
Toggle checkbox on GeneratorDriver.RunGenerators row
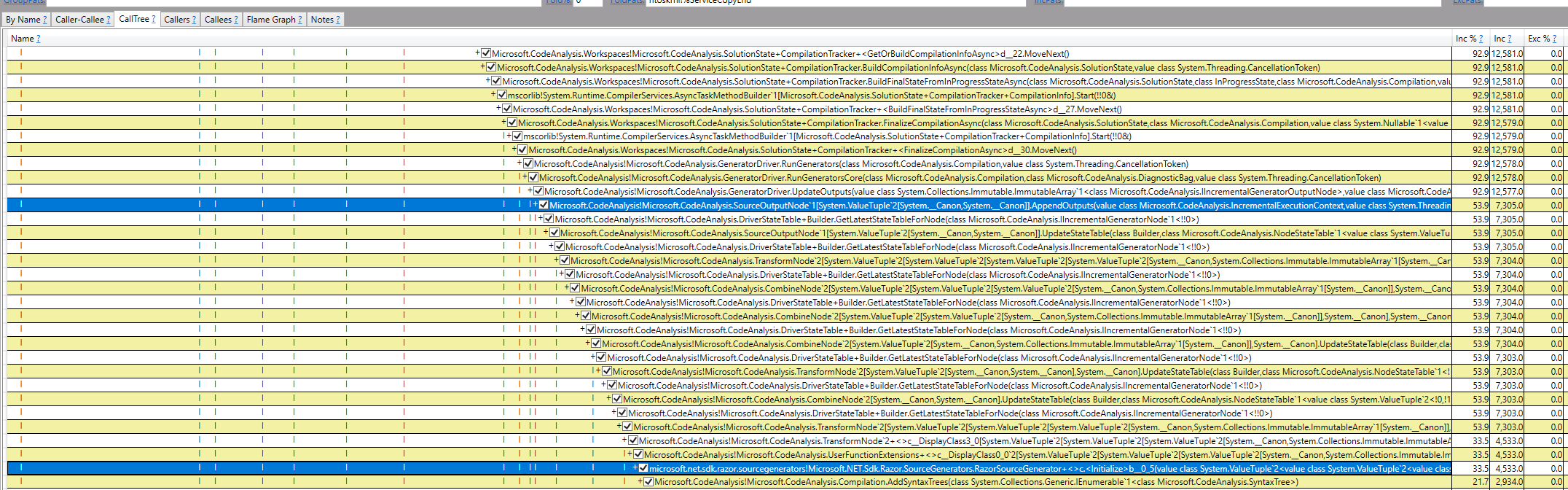[528, 164]
